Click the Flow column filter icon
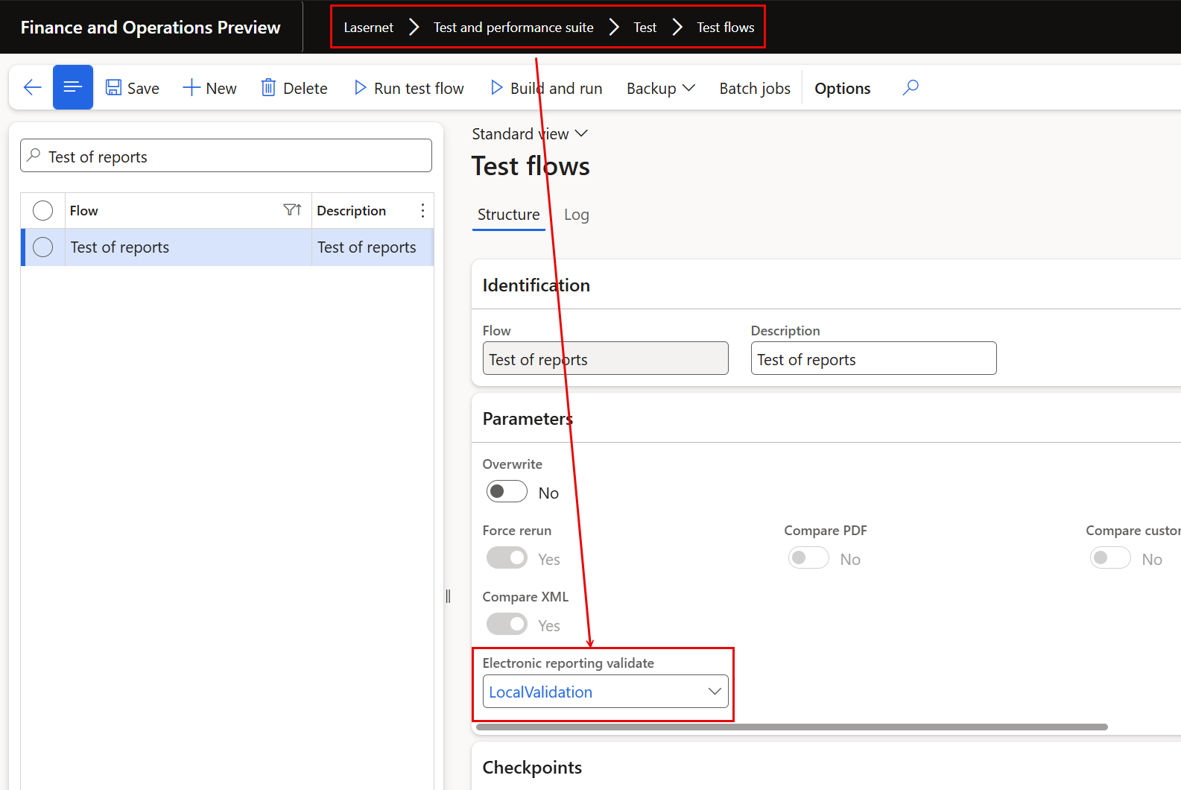The image size is (1181, 790). pyautogui.click(x=292, y=210)
